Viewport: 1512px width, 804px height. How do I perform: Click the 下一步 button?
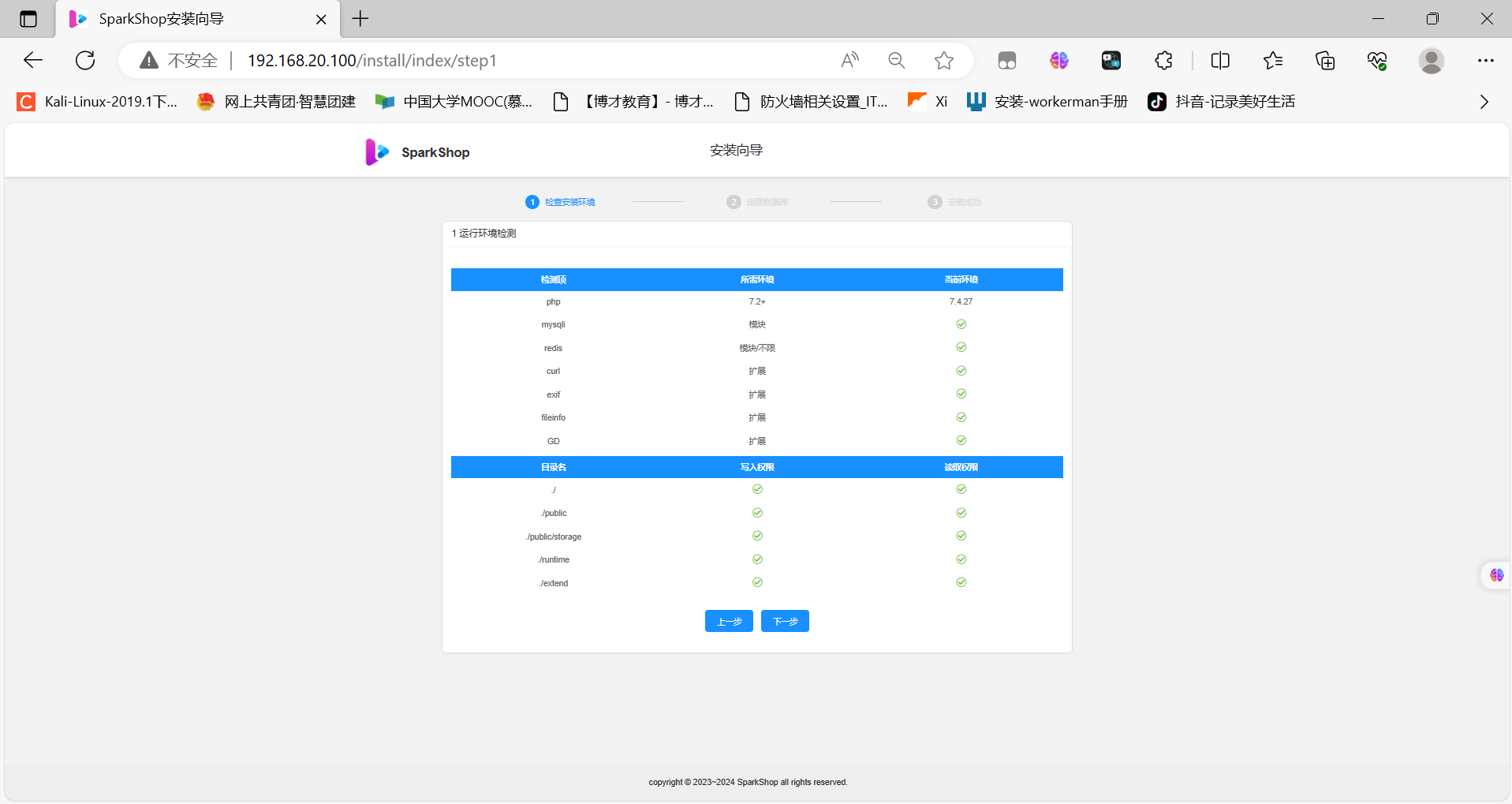785,621
